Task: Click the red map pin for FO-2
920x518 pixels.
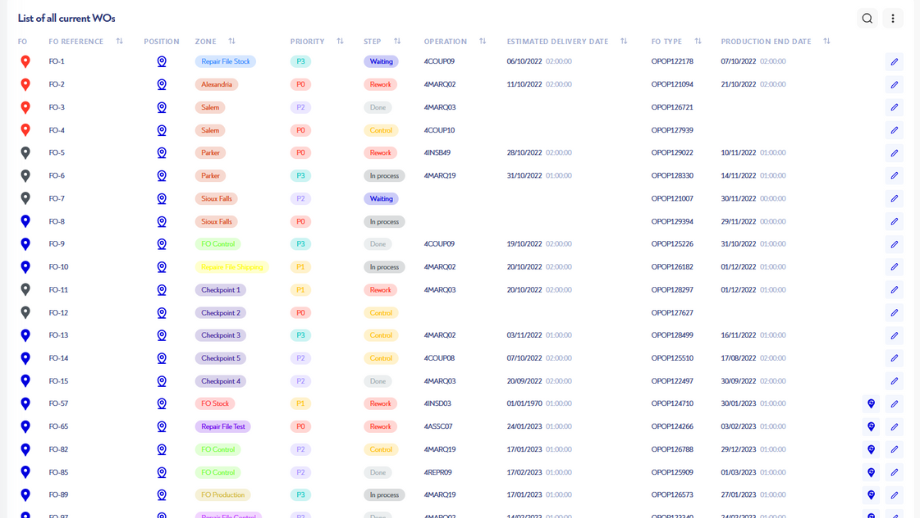Action: pos(25,85)
